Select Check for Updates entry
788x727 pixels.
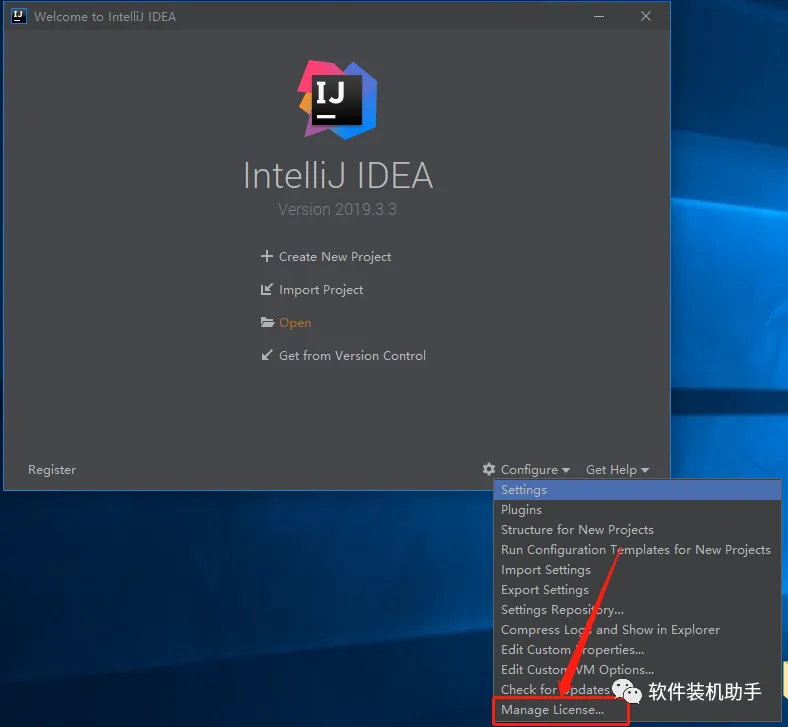637,690
